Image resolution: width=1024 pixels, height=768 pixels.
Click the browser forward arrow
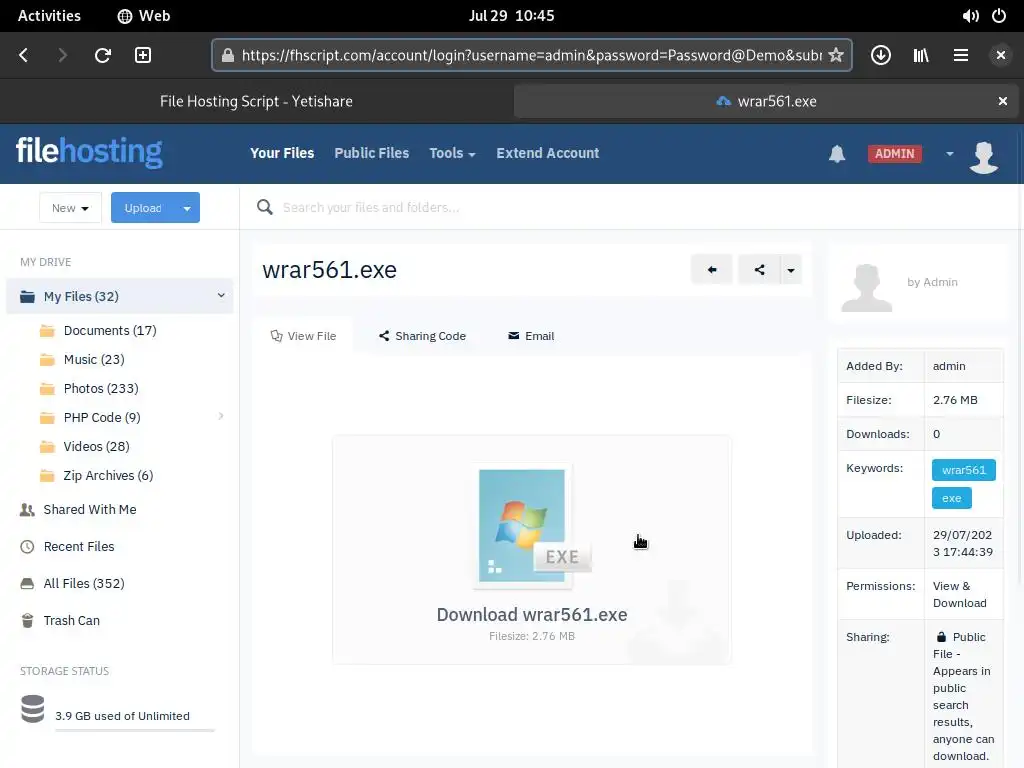tap(63, 56)
